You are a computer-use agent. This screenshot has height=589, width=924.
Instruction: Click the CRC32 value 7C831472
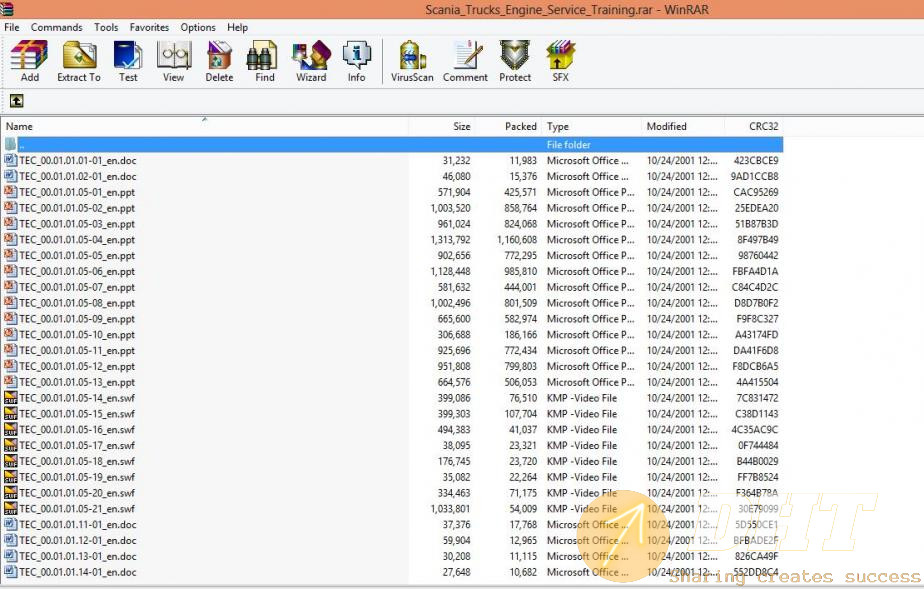tap(757, 398)
